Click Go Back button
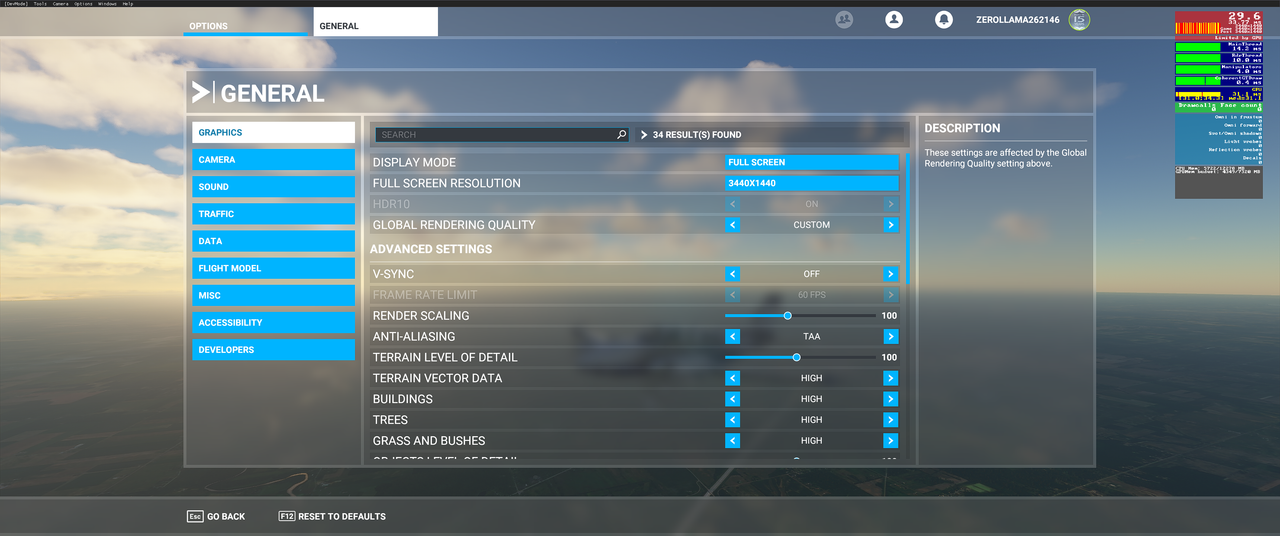The height and width of the screenshot is (536, 1280). click(216, 516)
